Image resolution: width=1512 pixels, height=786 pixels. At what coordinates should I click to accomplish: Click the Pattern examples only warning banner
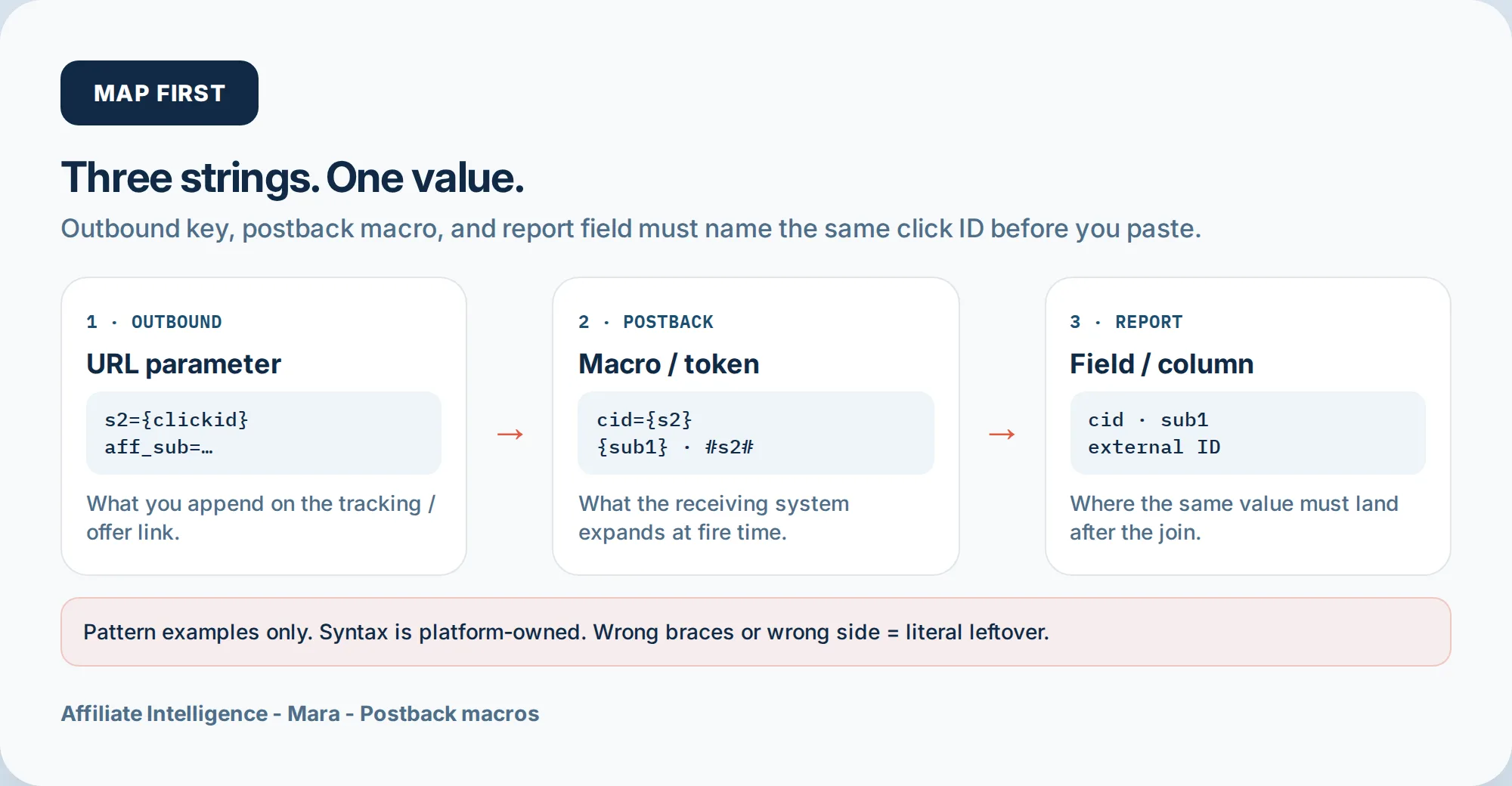pyautogui.click(x=756, y=632)
